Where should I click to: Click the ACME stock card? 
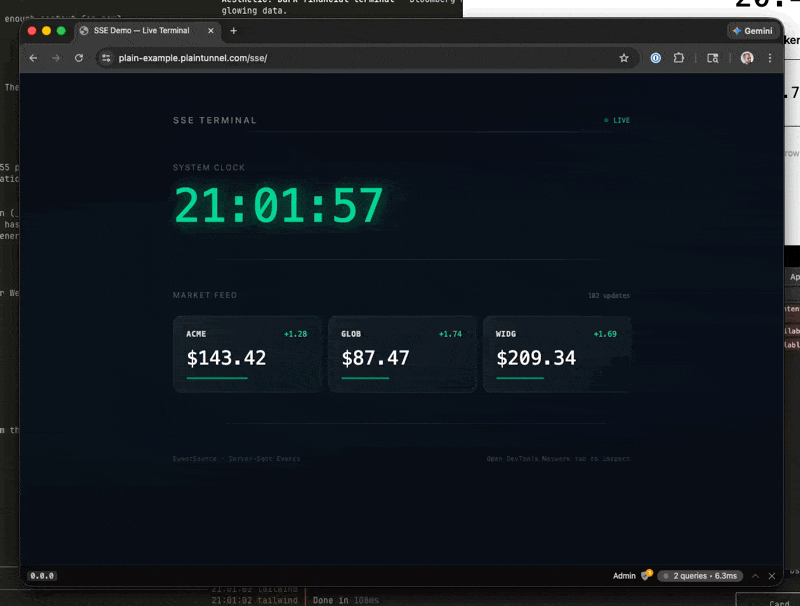point(247,354)
